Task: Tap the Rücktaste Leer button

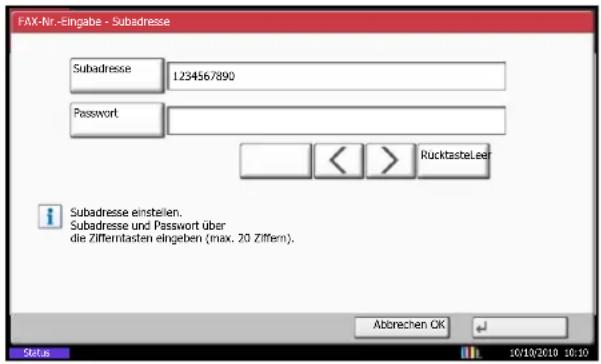Action: (453, 161)
